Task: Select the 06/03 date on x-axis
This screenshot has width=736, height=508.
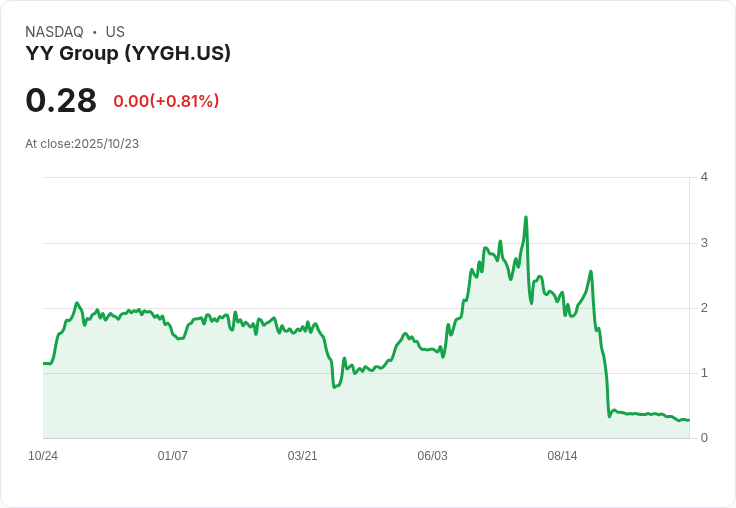Action: pos(432,456)
